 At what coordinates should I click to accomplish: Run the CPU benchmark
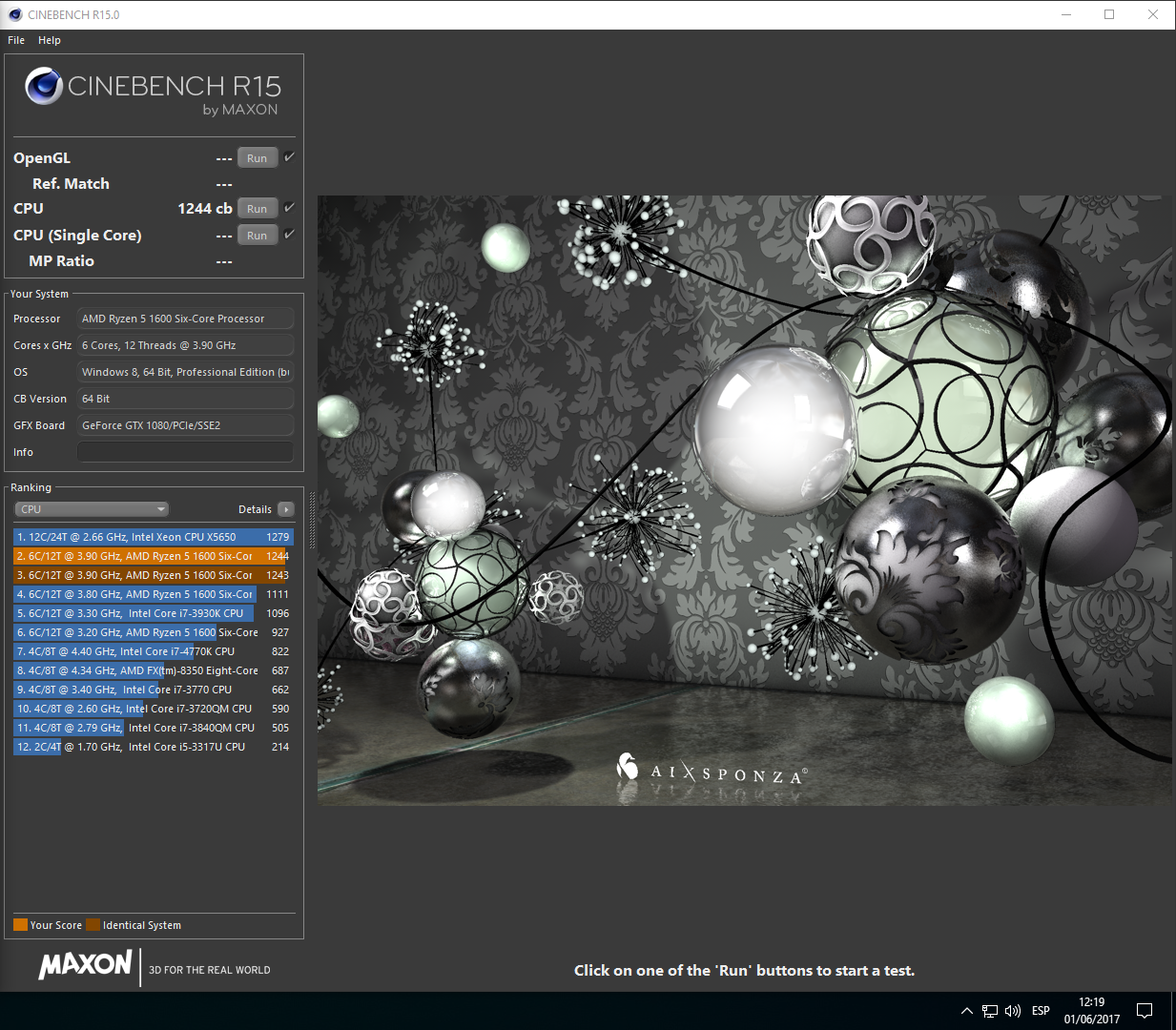tap(258, 209)
